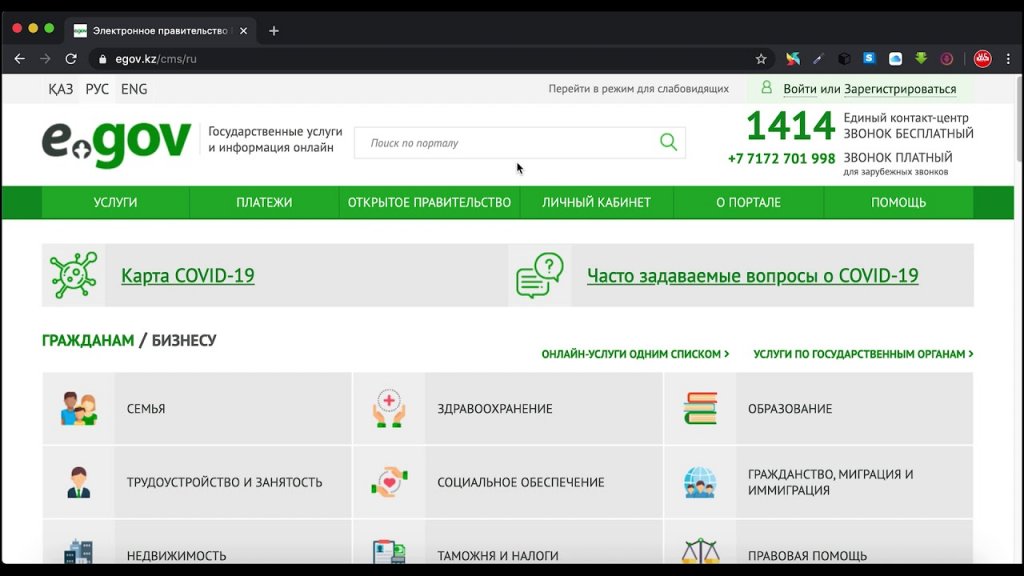Click the Социальное обеспечение heart icon
The image size is (1024, 576).
[389, 482]
